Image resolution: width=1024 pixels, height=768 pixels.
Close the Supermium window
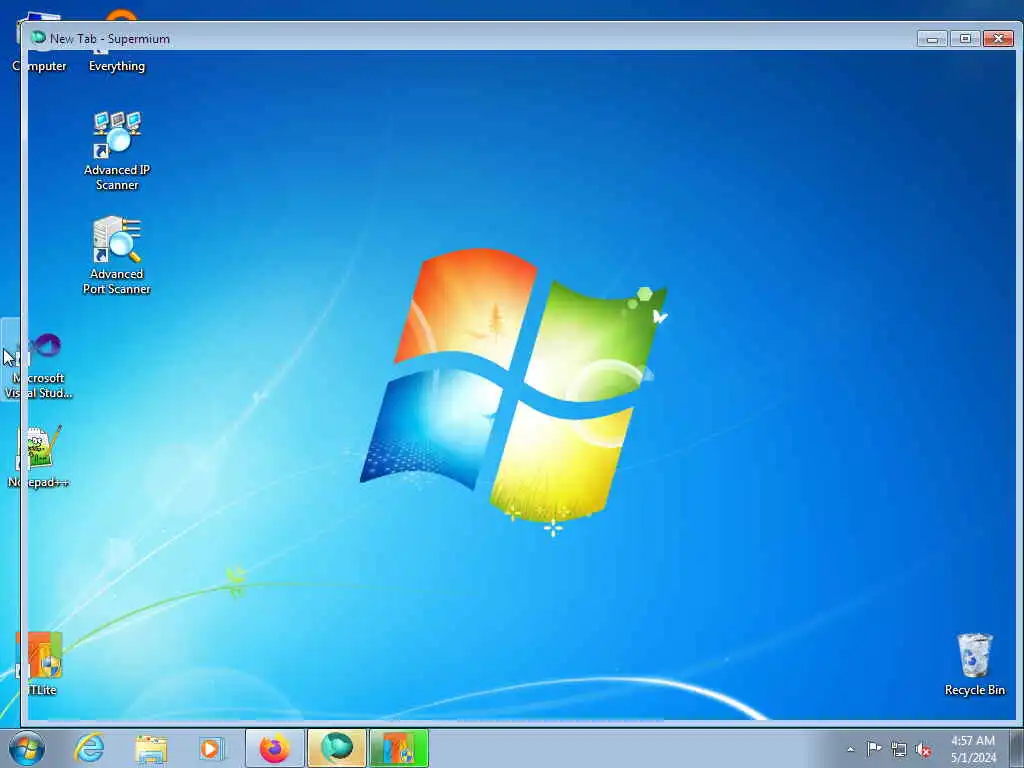click(999, 39)
